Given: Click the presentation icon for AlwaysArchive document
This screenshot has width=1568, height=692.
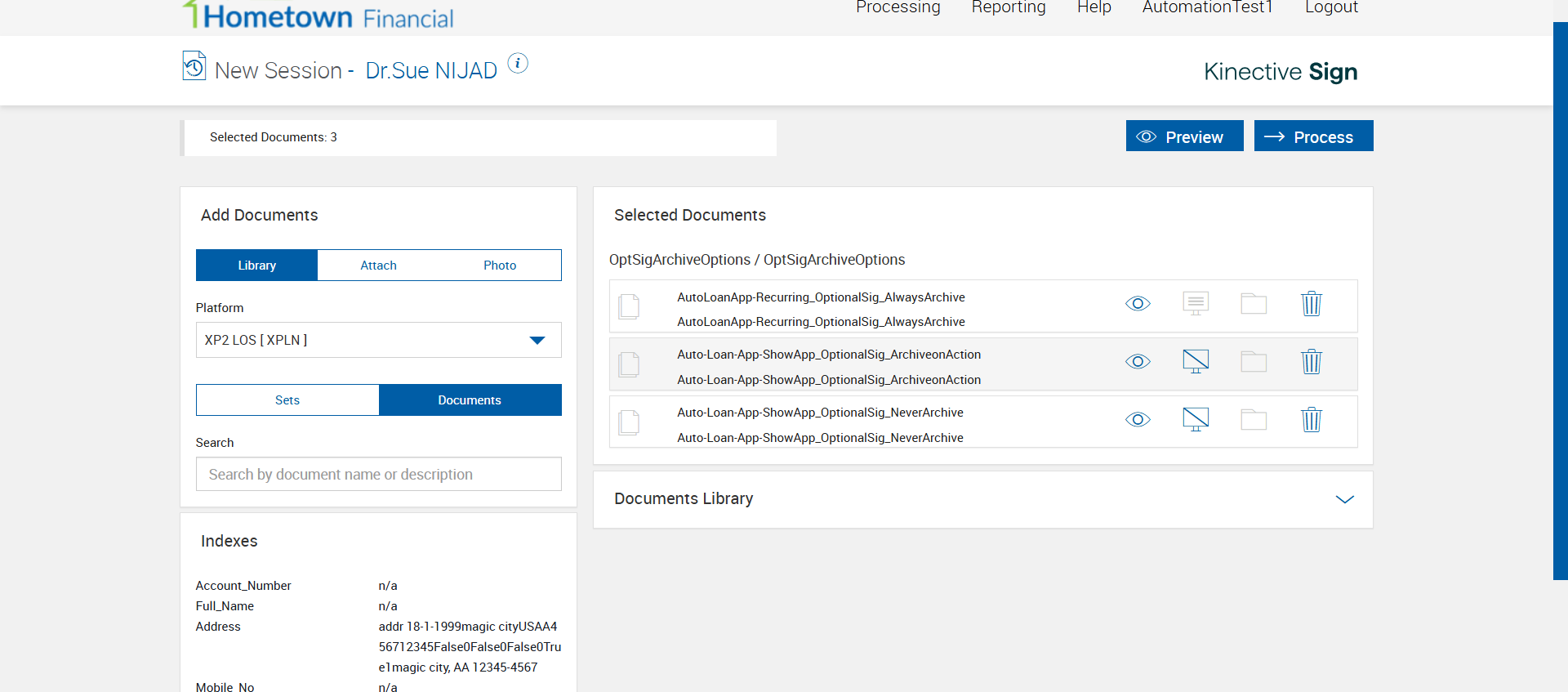Looking at the screenshot, I should [x=1196, y=304].
